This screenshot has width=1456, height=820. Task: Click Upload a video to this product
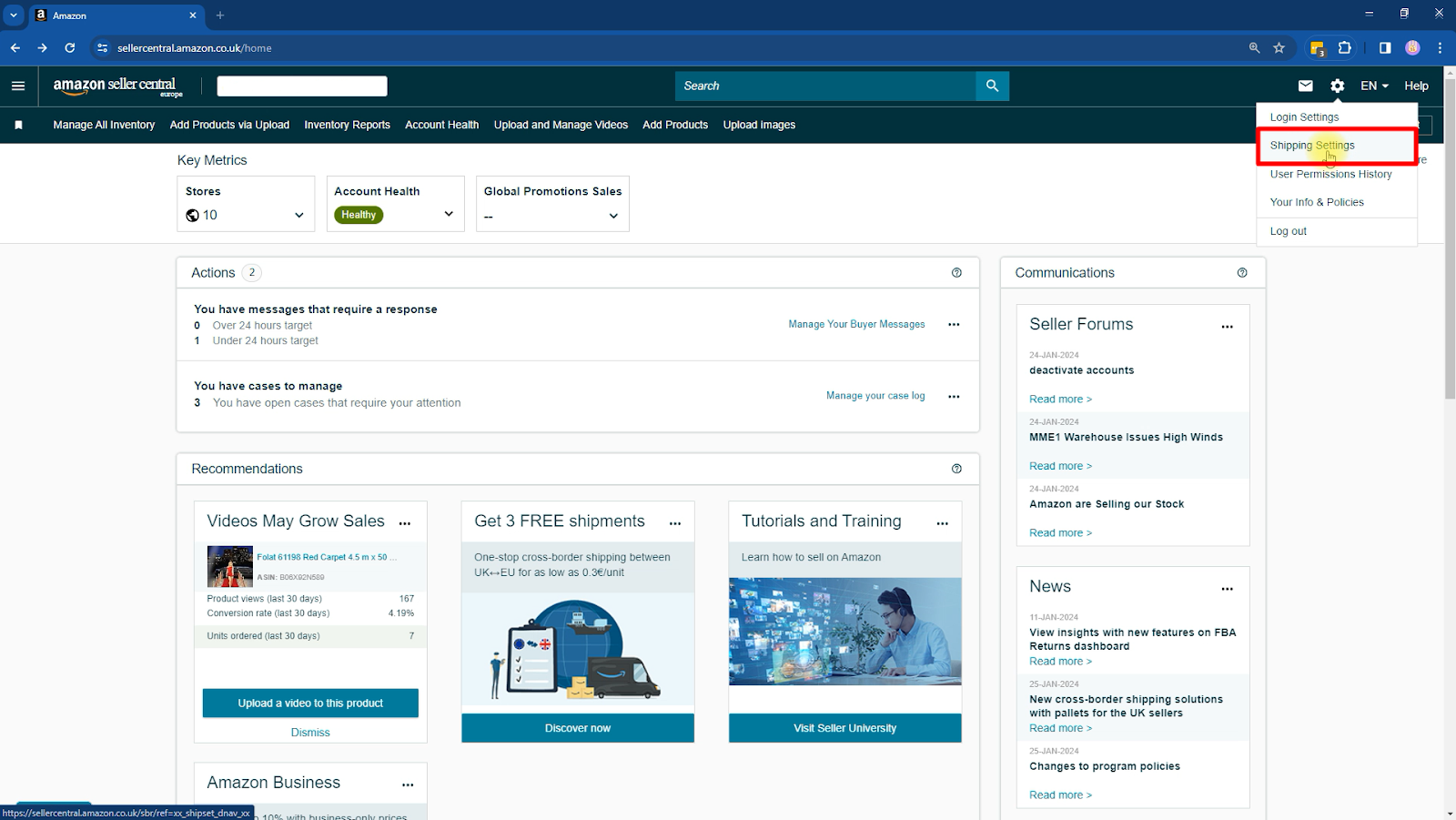tap(310, 703)
